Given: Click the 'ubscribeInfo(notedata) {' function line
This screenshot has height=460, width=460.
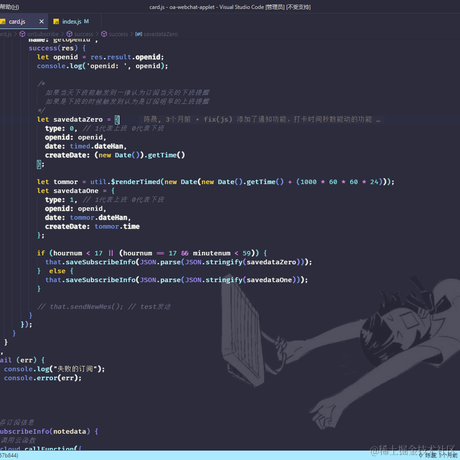Looking at the screenshot, I should [49, 431].
